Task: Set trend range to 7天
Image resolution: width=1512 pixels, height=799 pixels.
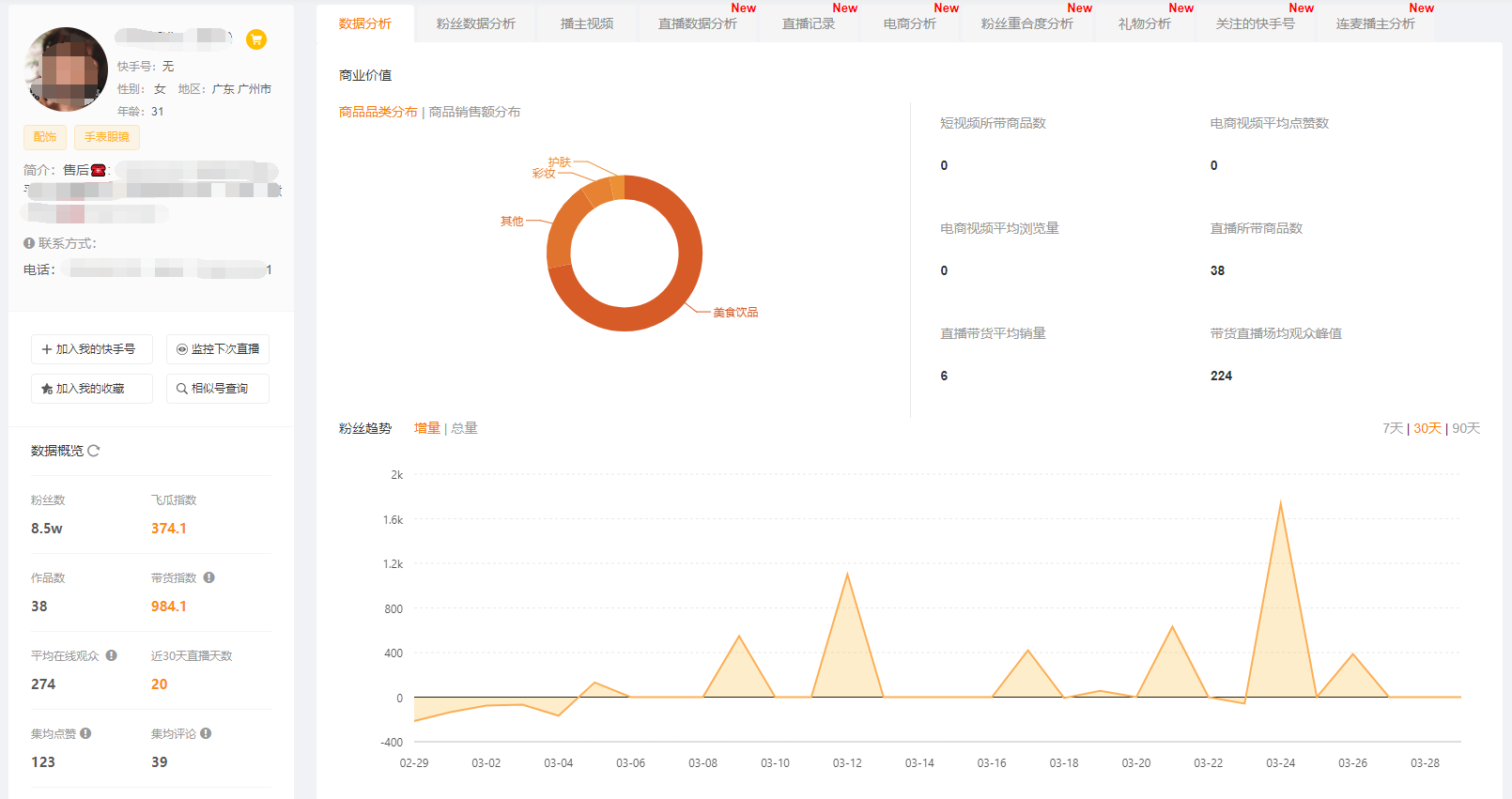Action: tap(1393, 428)
